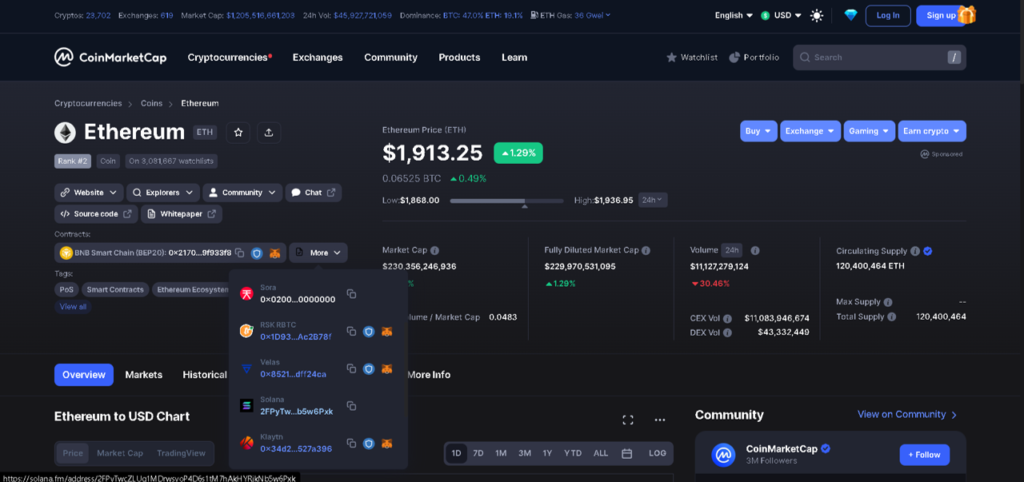Click the share icon beside Ethereum title
Image resolution: width=1024 pixels, height=482 pixels.
click(x=269, y=133)
